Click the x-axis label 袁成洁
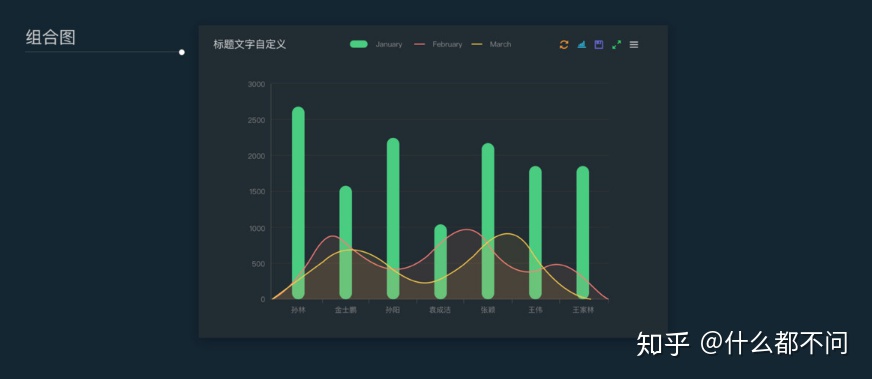The image size is (872, 379). (x=440, y=310)
